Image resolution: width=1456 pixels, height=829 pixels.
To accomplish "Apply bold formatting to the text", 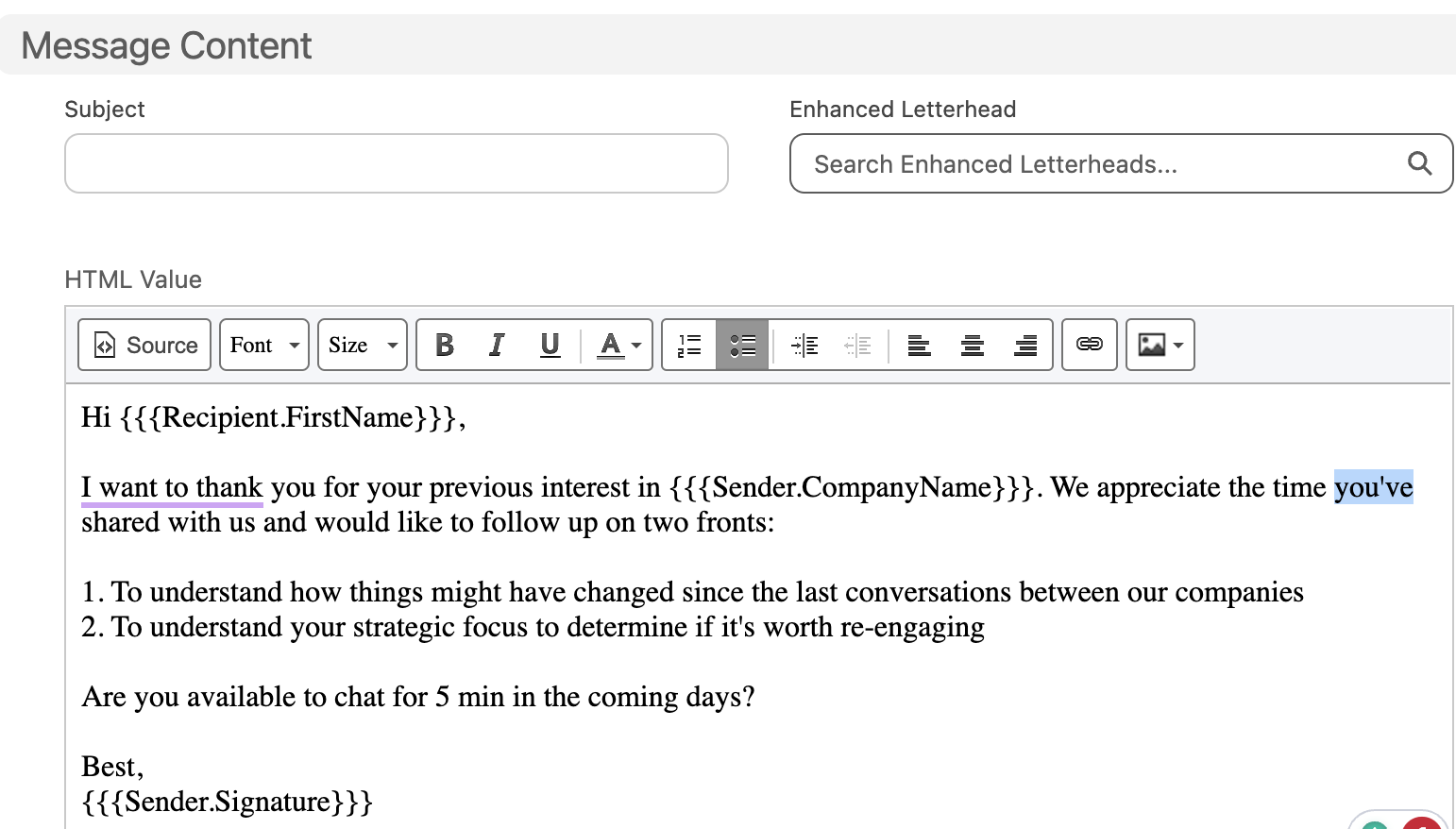I will pyautogui.click(x=444, y=345).
